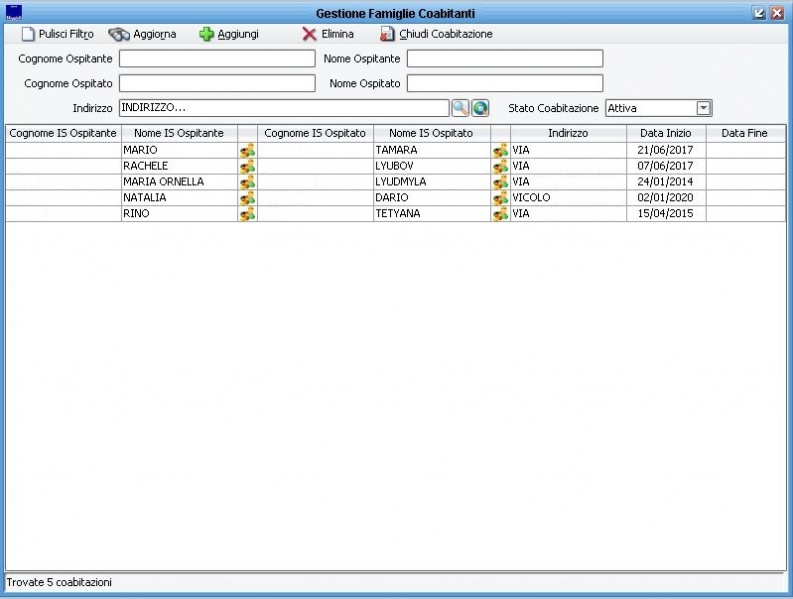Click family icon beside guest DARIO
This screenshot has width=793, height=599.
point(500,198)
